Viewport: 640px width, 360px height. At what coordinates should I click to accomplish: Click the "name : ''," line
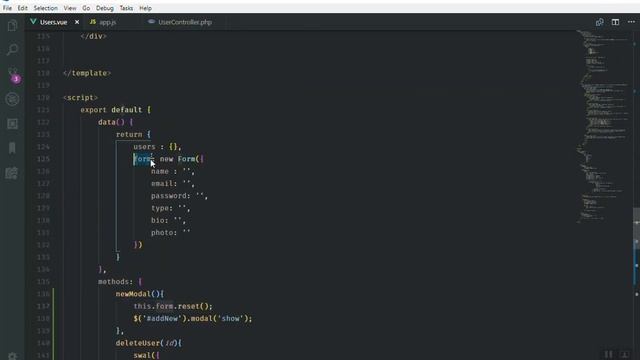coord(173,171)
